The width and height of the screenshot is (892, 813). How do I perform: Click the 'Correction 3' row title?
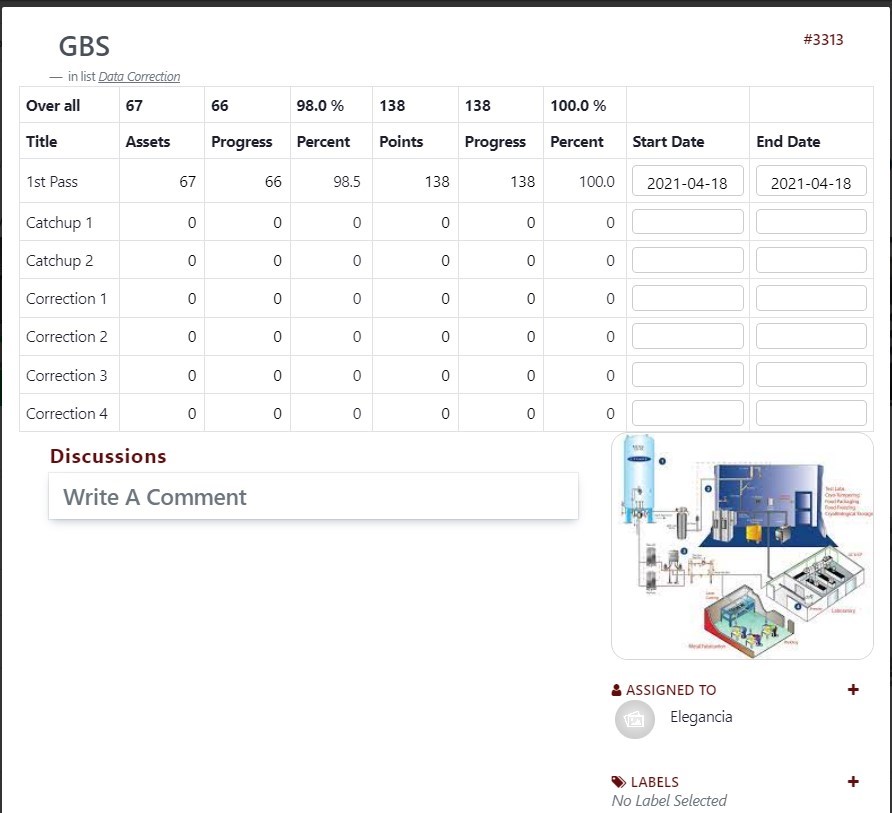pyautogui.click(x=67, y=375)
